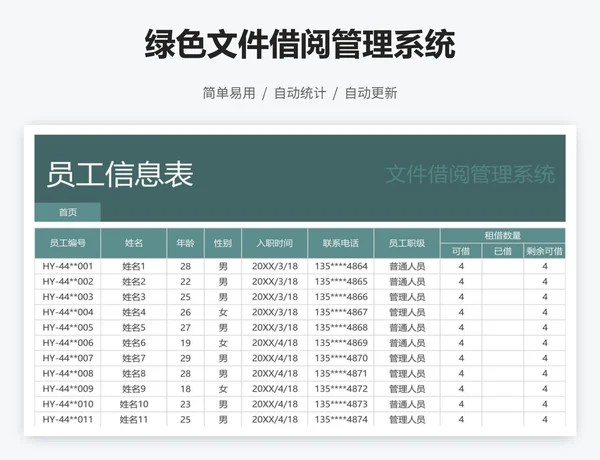Select name cell 姓名6
The image size is (600, 460).
(x=134, y=343)
